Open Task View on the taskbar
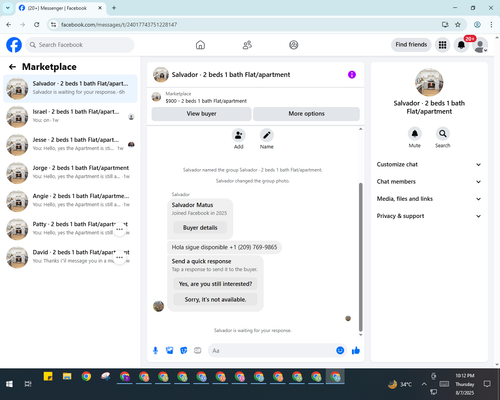 click(28, 384)
